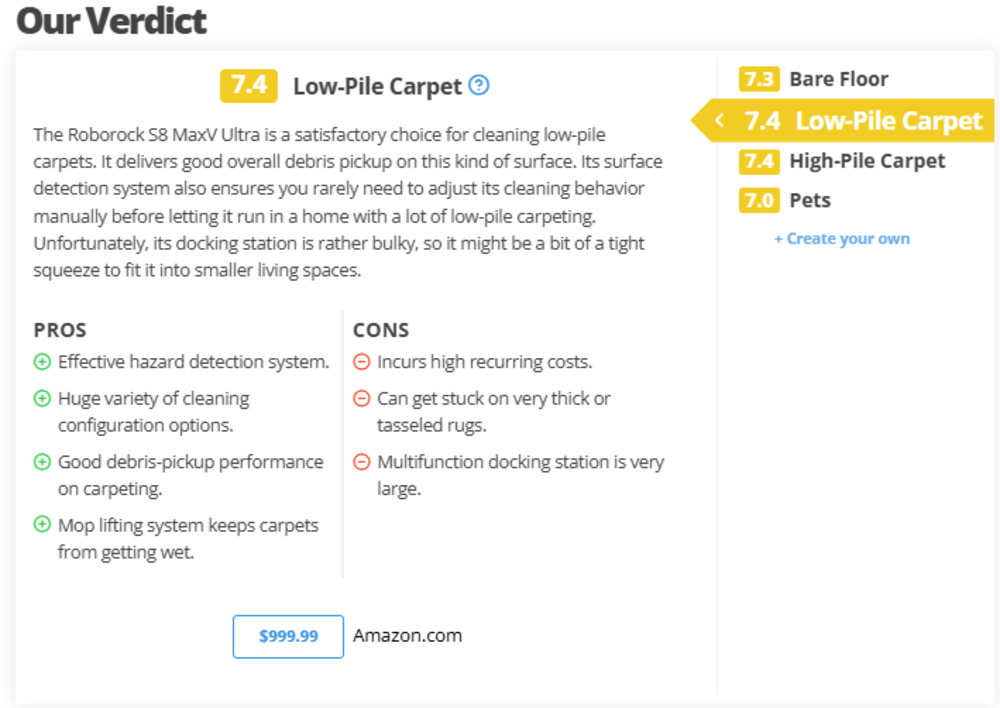Click the help question mark beside Low-Pile Carpet
Viewport: 1000px width, 708px height.
click(x=479, y=85)
